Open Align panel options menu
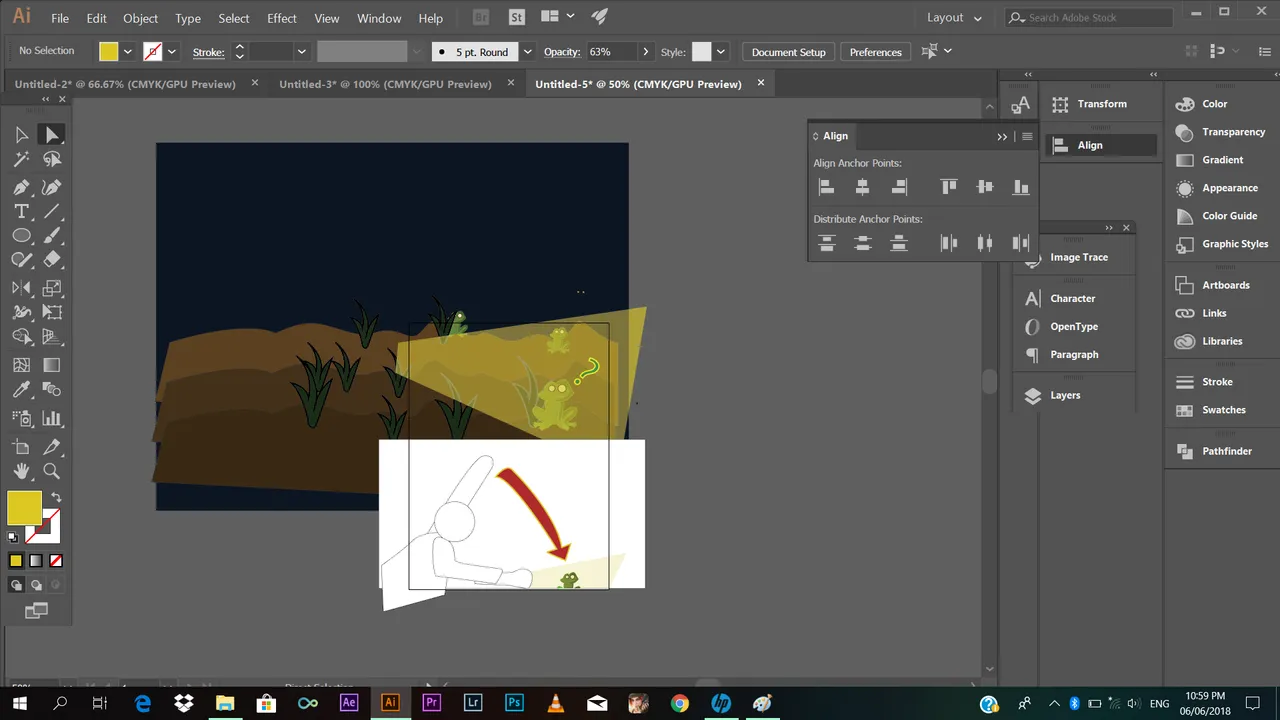 click(x=1027, y=136)
